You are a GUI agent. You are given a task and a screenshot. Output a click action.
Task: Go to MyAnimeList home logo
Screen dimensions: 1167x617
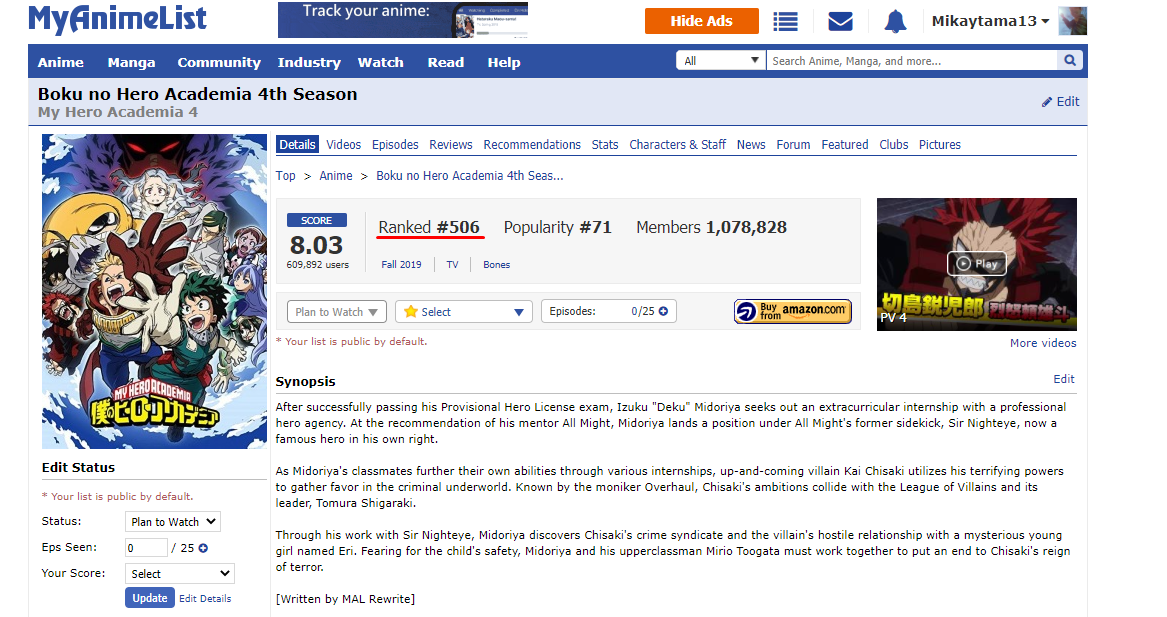(118, 20)
